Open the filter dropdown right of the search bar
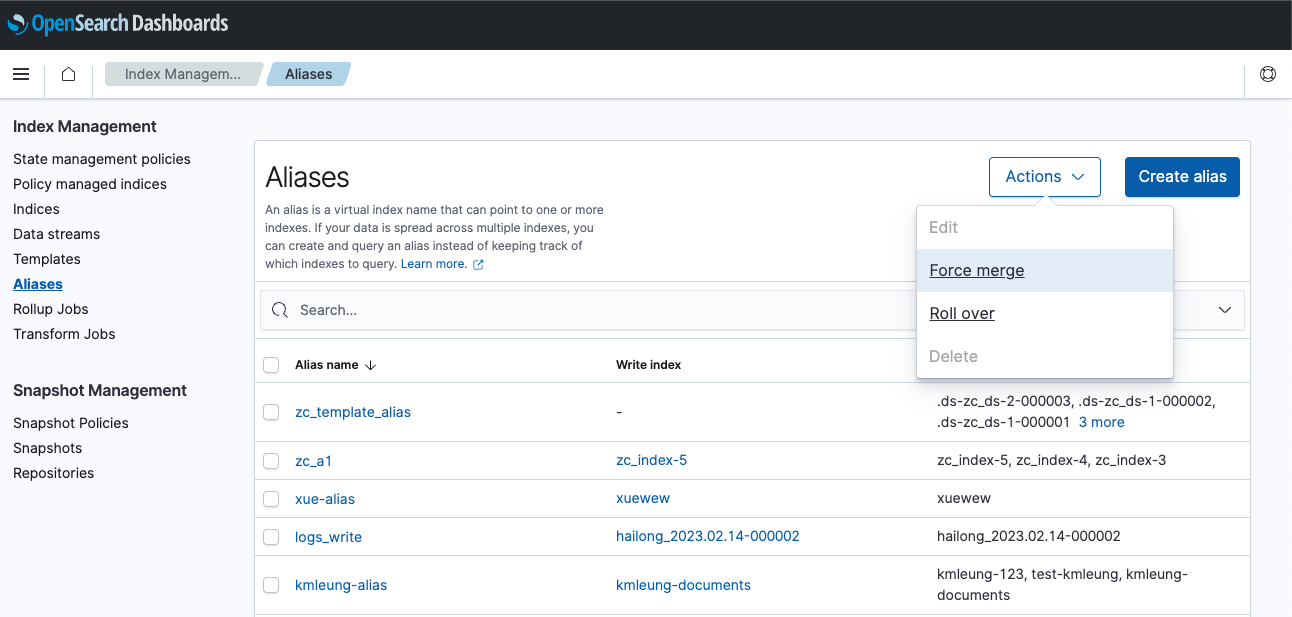 pyautogui.click(x=1225, y=310)
